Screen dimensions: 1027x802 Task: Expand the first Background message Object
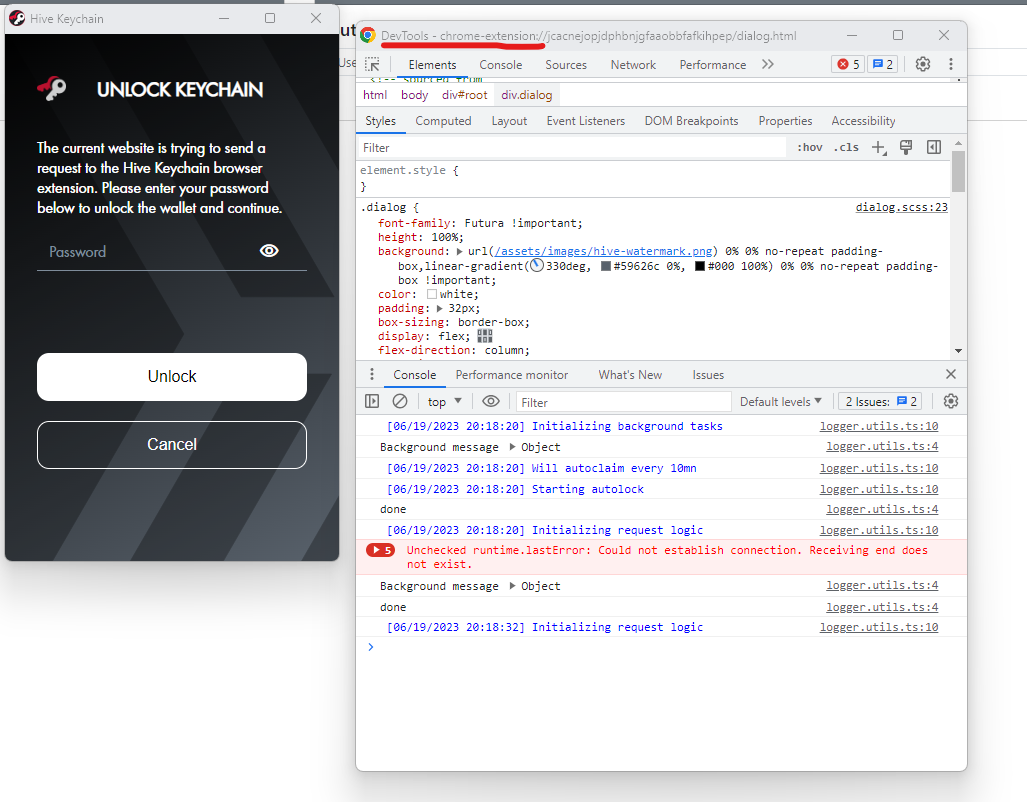coord(513,447)
